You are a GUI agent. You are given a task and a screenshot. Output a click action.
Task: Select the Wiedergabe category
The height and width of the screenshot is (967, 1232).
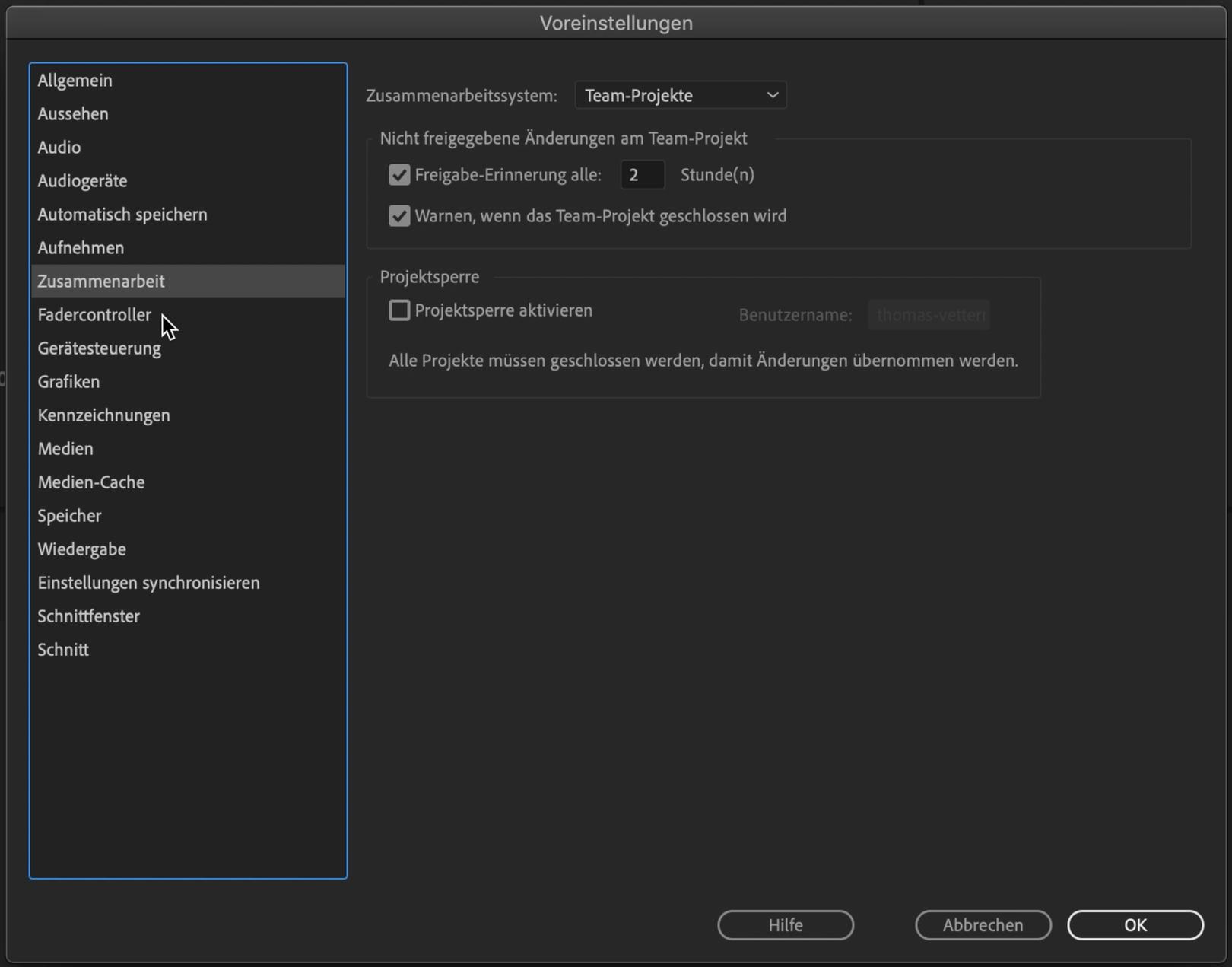(x=82, y=549)
